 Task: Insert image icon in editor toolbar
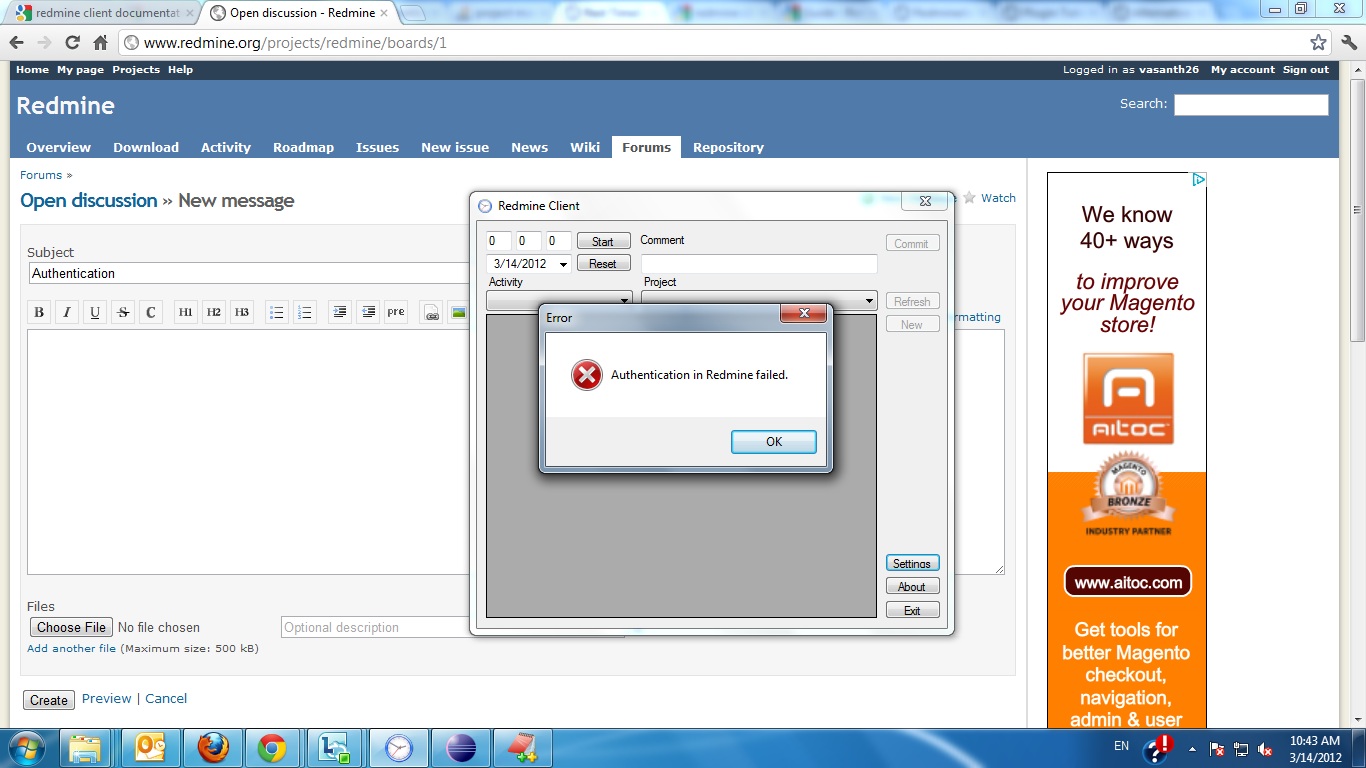pos(459,312)
